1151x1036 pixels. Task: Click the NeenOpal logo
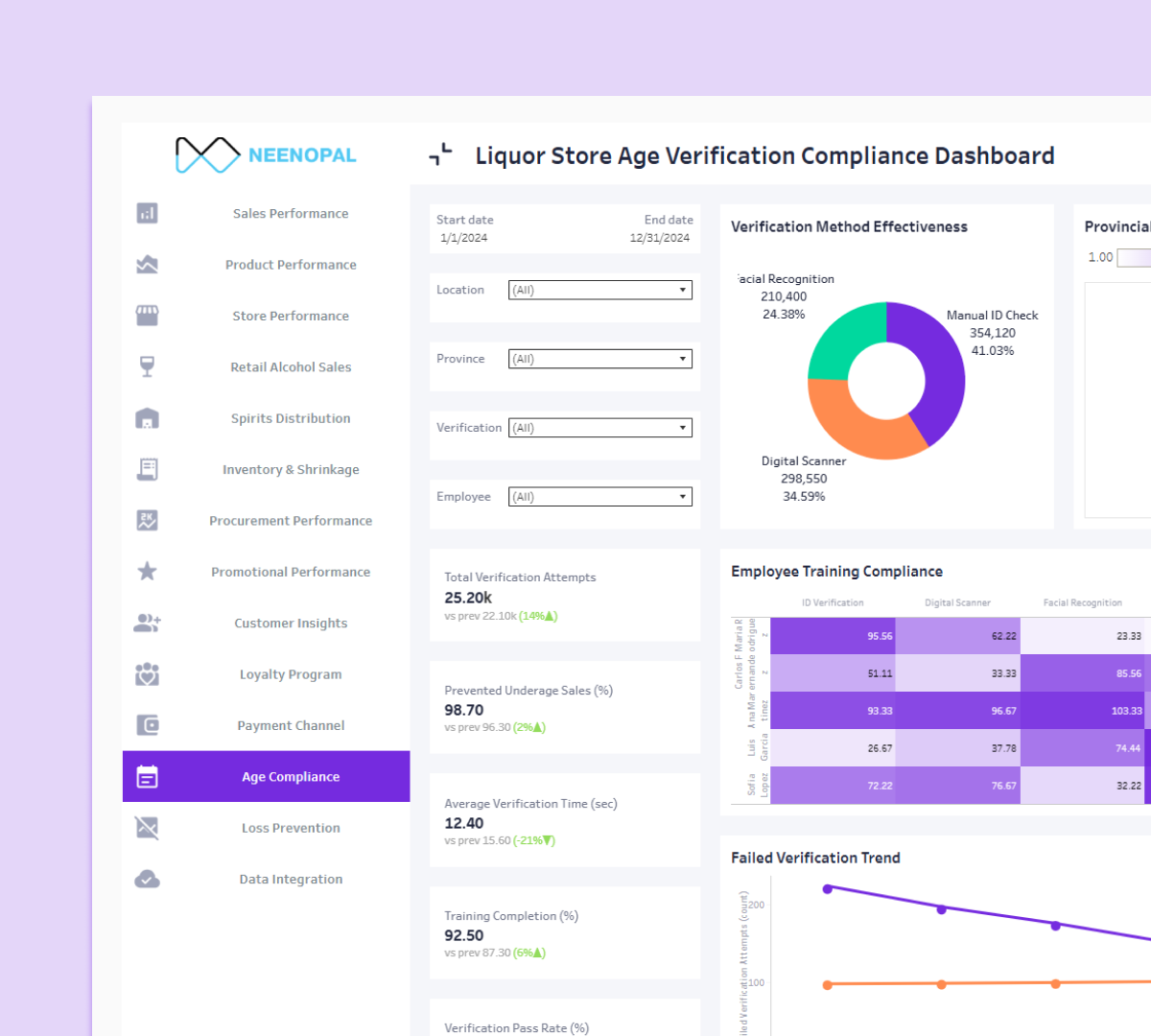pyautogui.click(x=266, y=154)
